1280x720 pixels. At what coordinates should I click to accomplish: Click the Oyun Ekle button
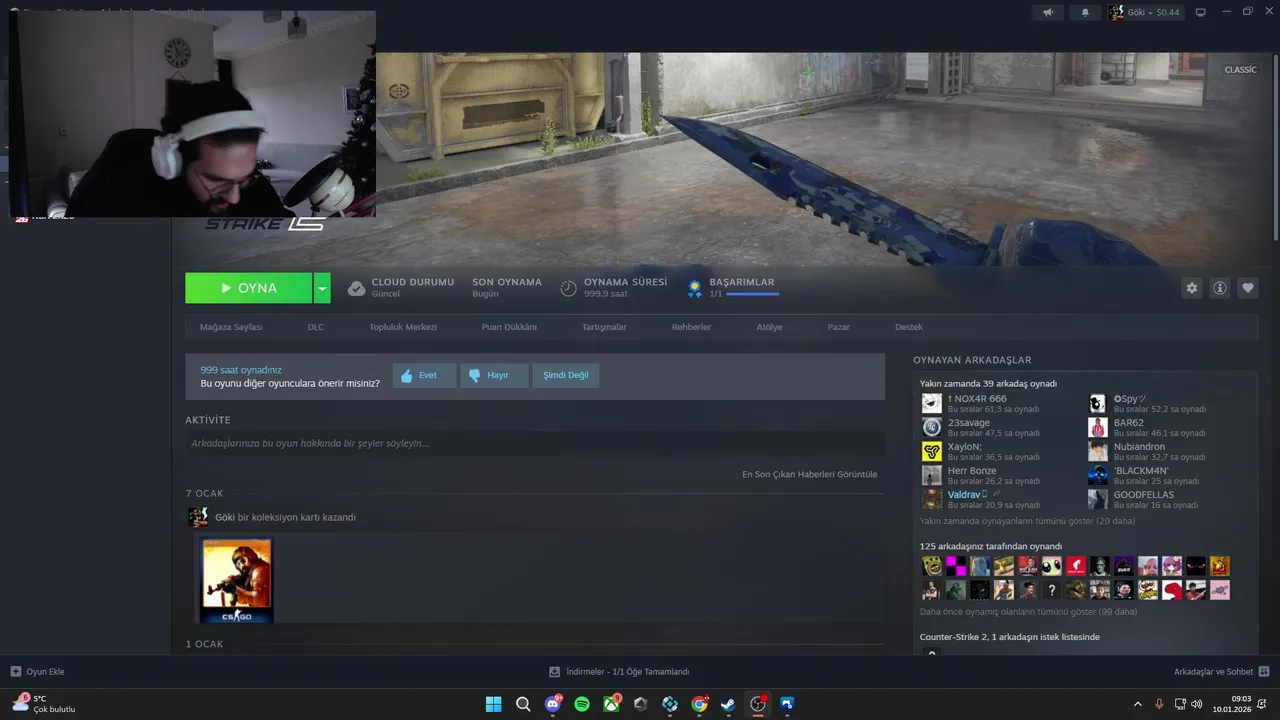coord(37,672)
